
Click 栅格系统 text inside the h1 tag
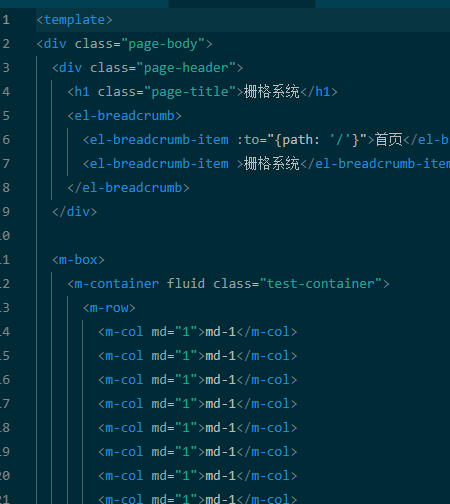(x=272, y=92)
